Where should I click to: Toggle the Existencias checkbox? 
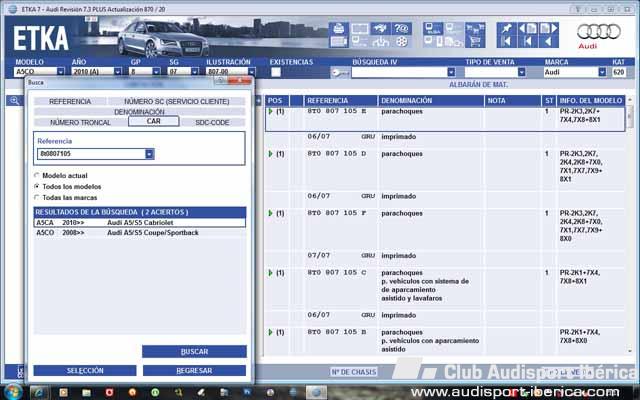click(276, 72)
